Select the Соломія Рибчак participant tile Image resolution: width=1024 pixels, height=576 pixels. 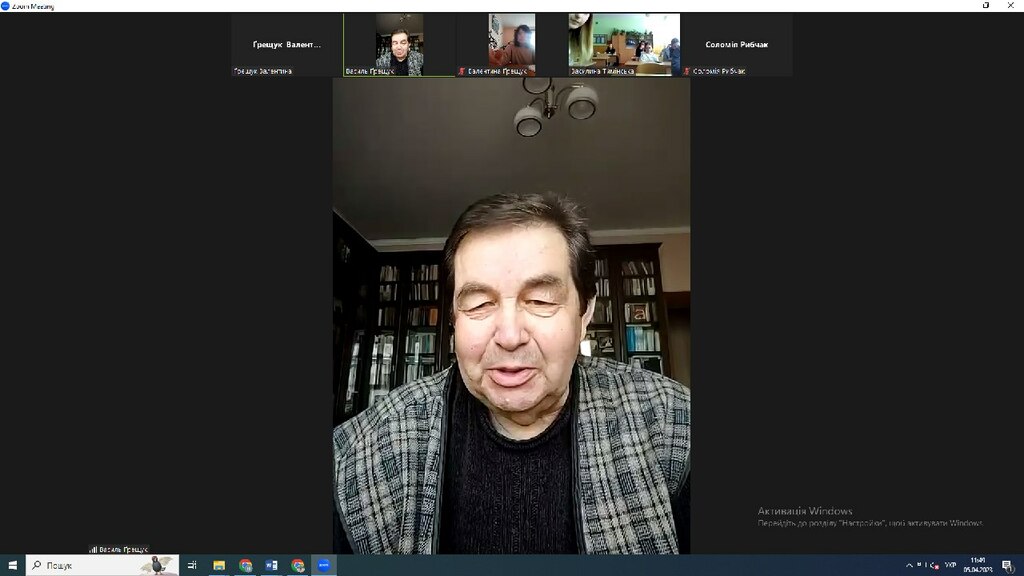click(737, 44)
